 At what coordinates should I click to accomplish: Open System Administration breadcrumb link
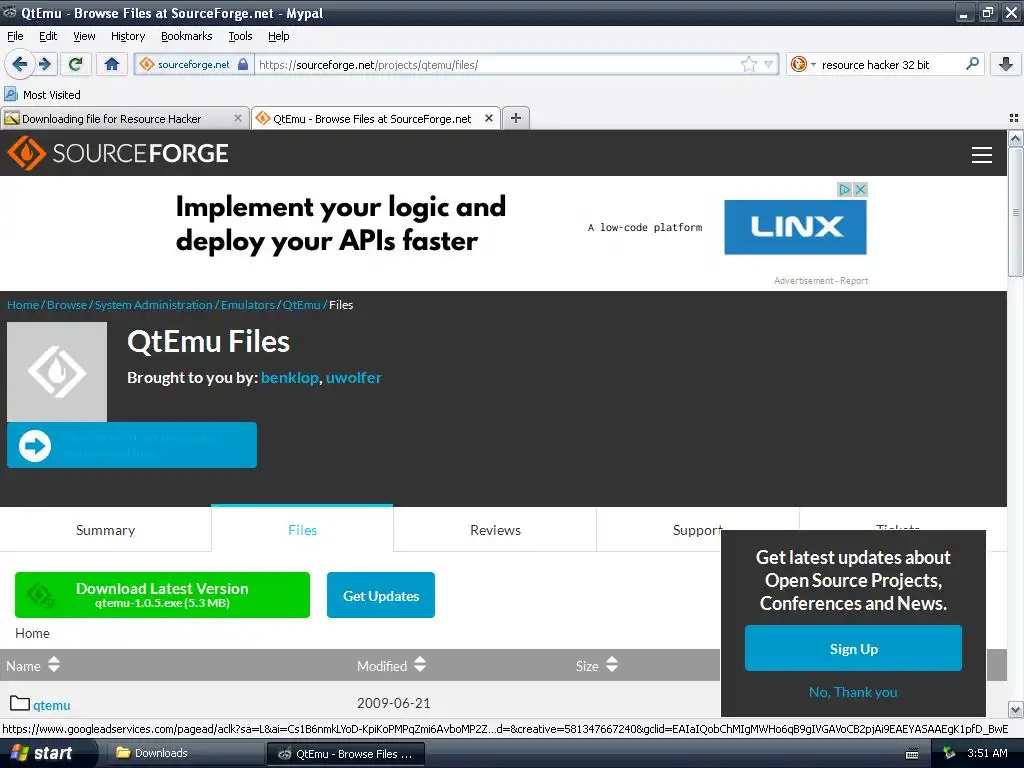[x=153, y=305]
